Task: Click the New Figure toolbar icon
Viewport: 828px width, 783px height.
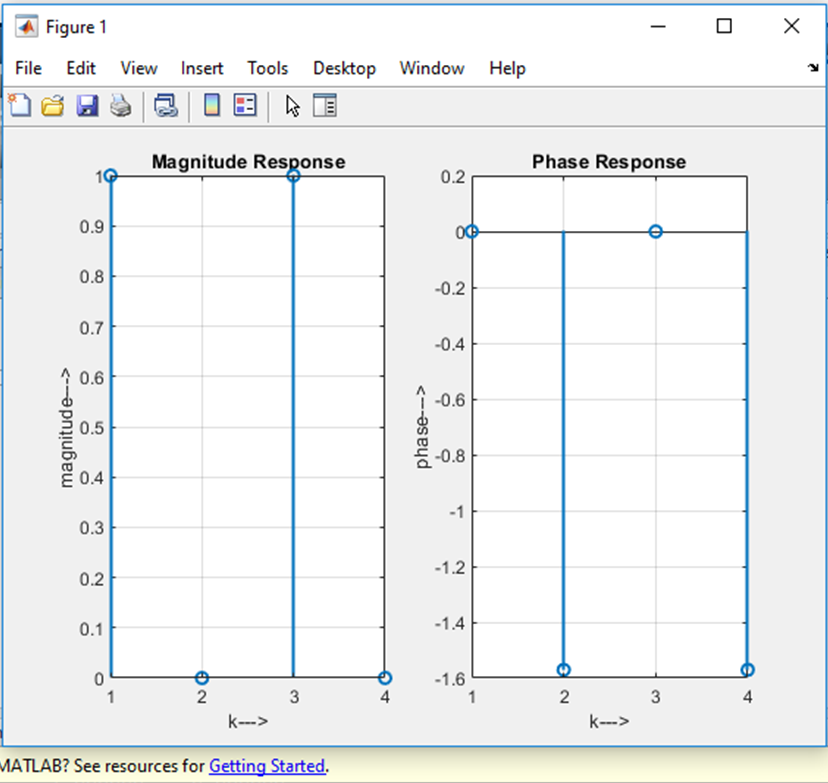Action: point(20,106)
